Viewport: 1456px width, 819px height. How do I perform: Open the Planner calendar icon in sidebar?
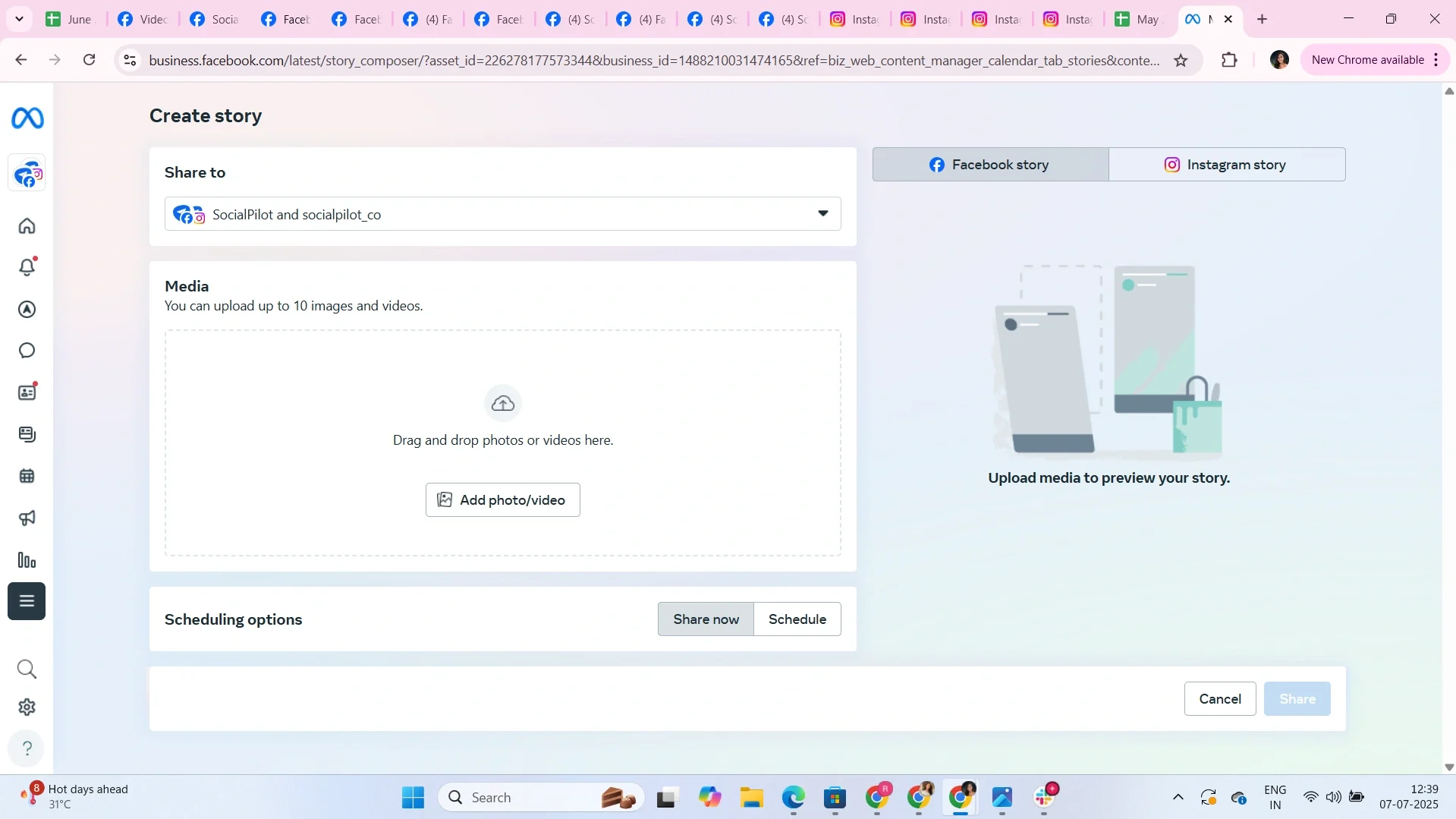click(x=27, y=475)
